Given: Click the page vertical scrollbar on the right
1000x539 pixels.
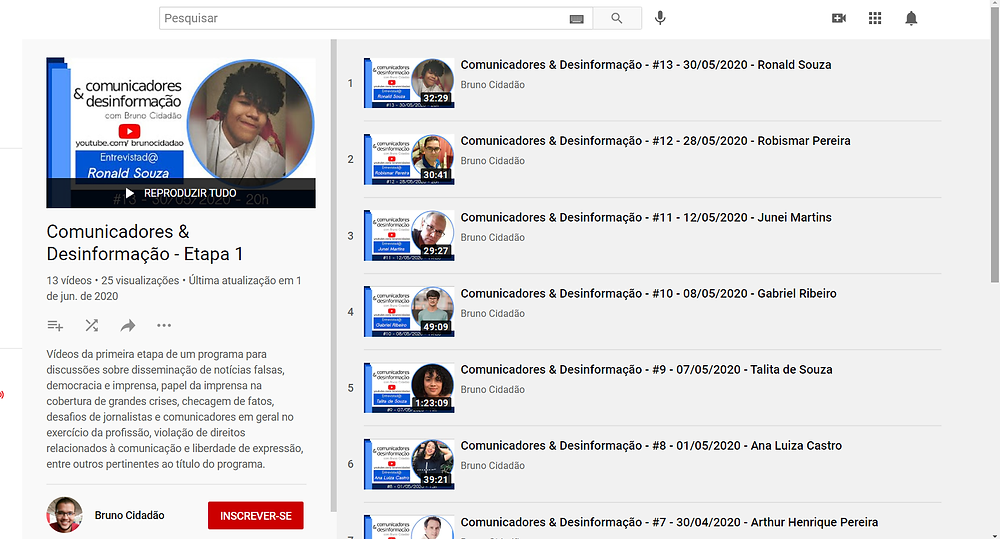Looking at the screenshot, I should pos(995,144).
